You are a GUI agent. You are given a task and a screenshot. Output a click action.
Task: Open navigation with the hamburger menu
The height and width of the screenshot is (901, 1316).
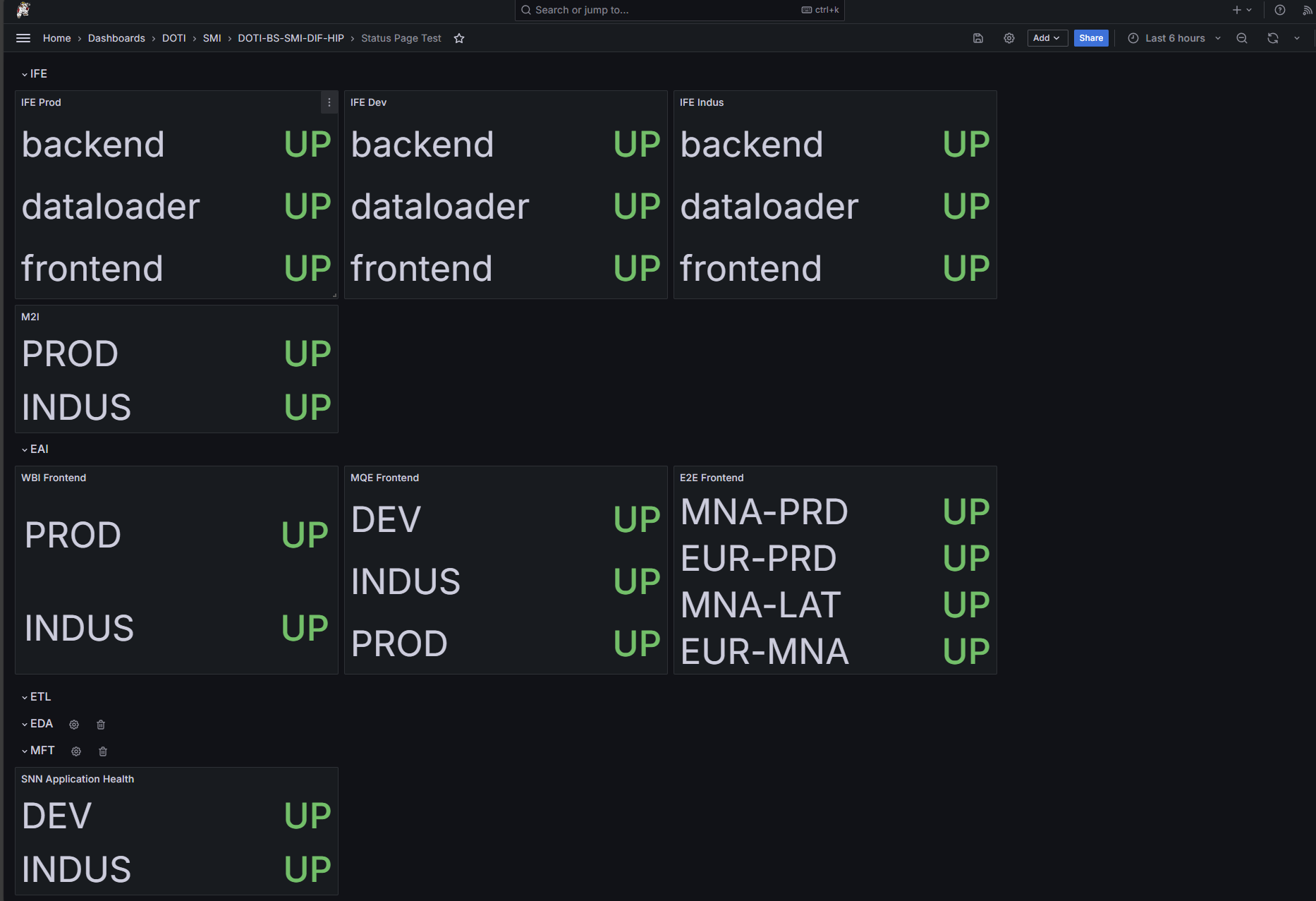click(x=23, y=38)
